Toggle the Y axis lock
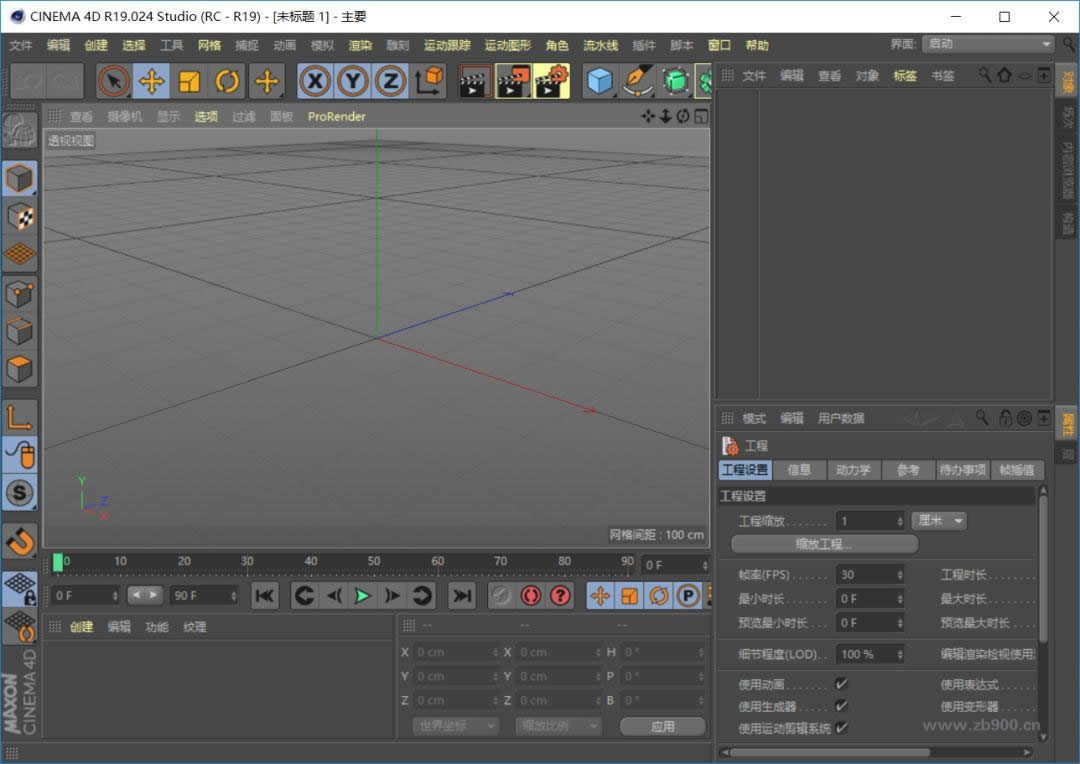 (351, 81)
